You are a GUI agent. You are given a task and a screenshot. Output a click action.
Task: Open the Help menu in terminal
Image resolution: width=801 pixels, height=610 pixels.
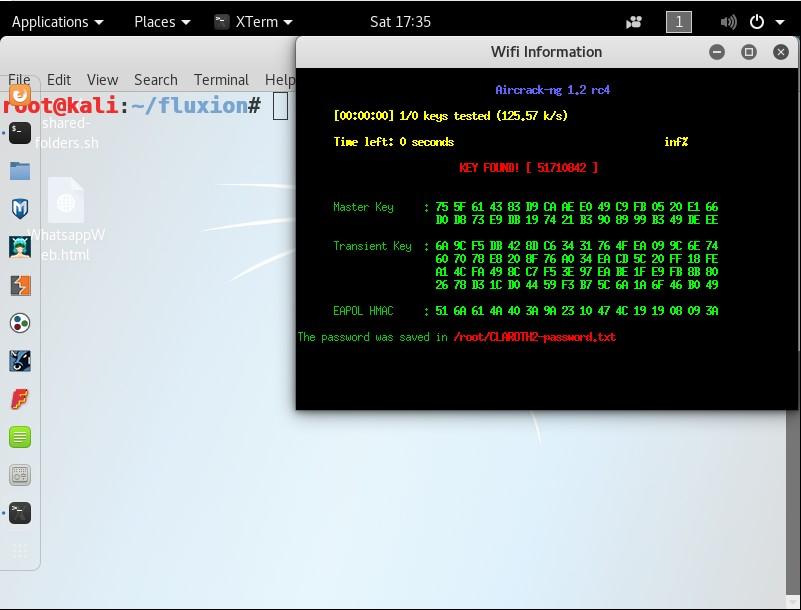click(280, 80)
